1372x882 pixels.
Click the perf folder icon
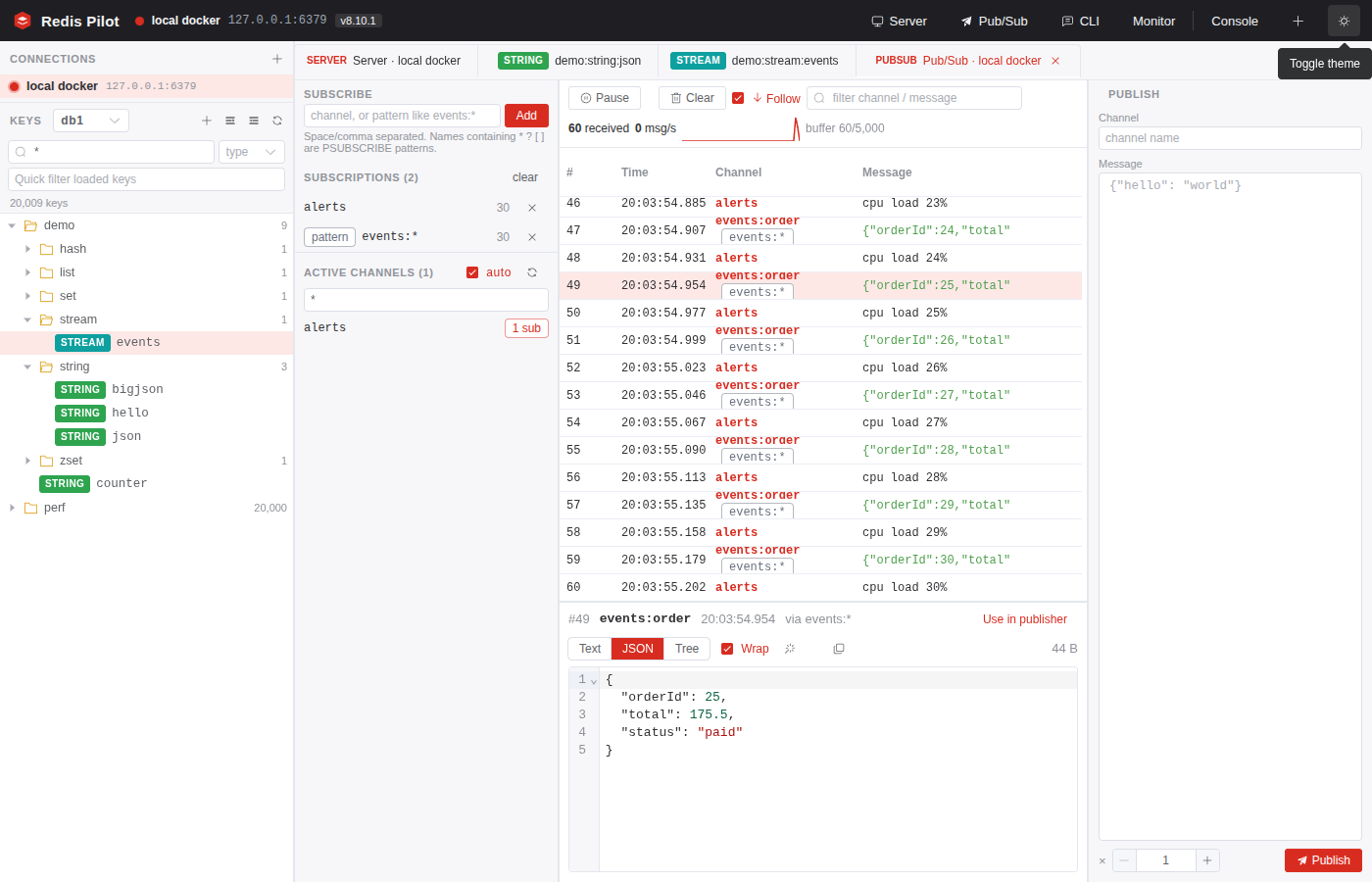click(30, 508)
